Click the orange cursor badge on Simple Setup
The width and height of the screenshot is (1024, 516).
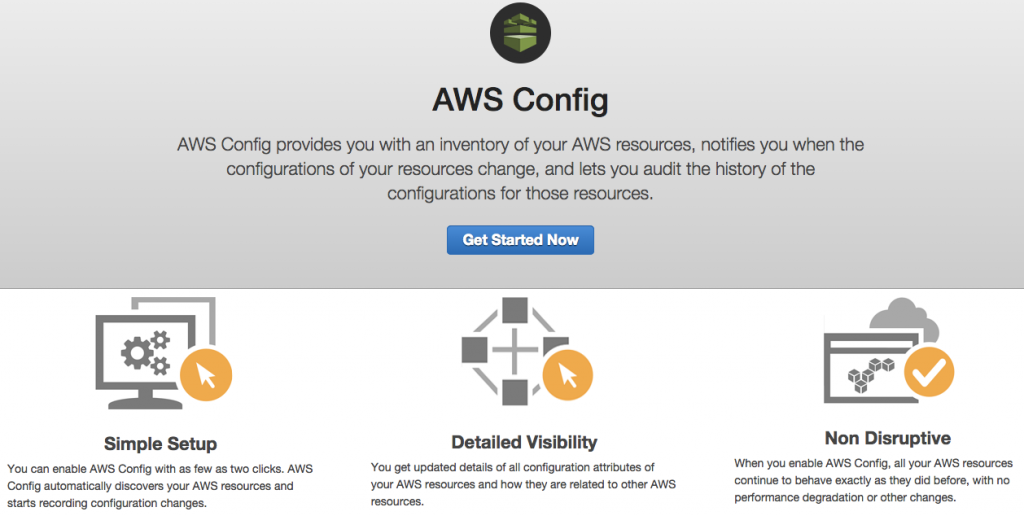point(206,375)
